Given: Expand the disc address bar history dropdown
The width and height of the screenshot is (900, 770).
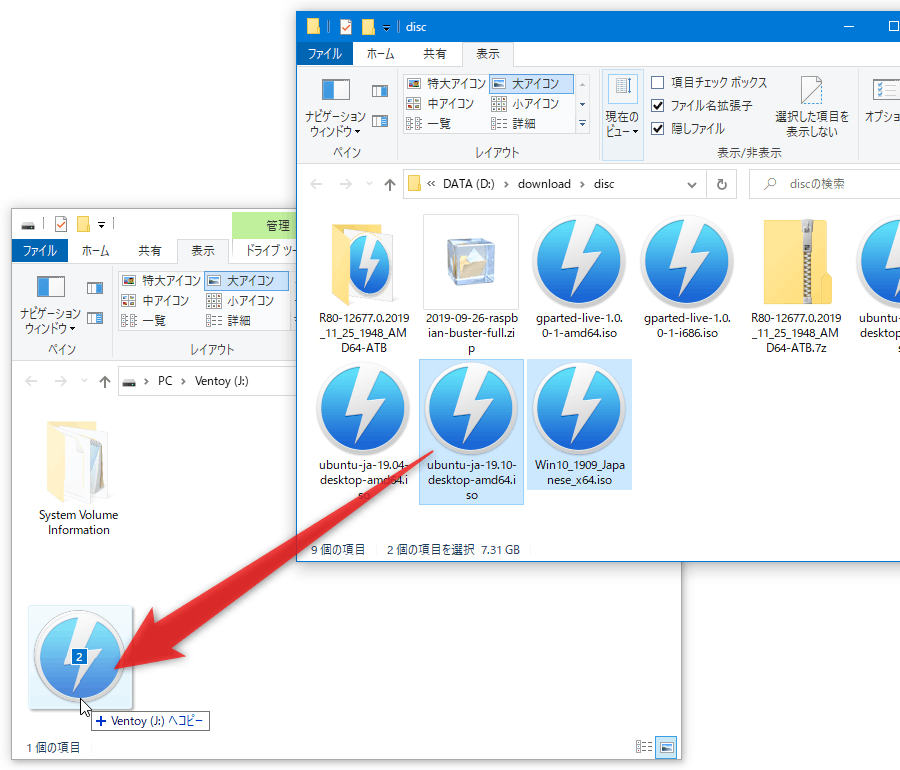Looking at the screenshot, I should [692, 185].
